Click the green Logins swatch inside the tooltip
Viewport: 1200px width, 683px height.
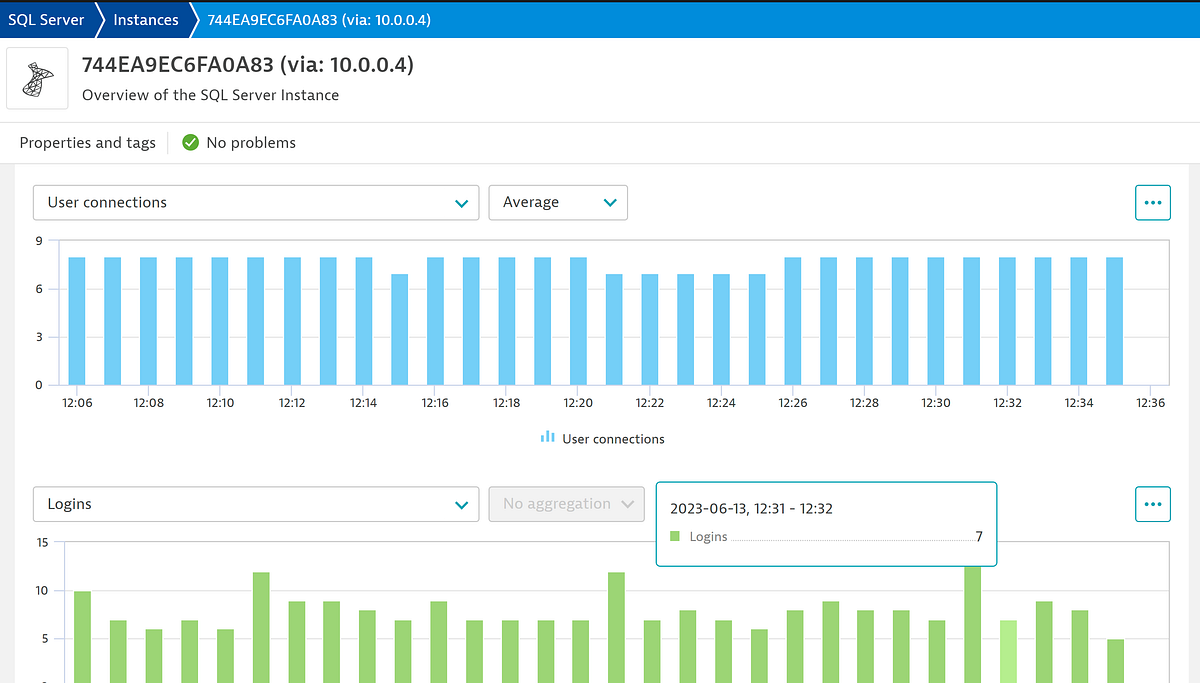(x=676, y=536)
